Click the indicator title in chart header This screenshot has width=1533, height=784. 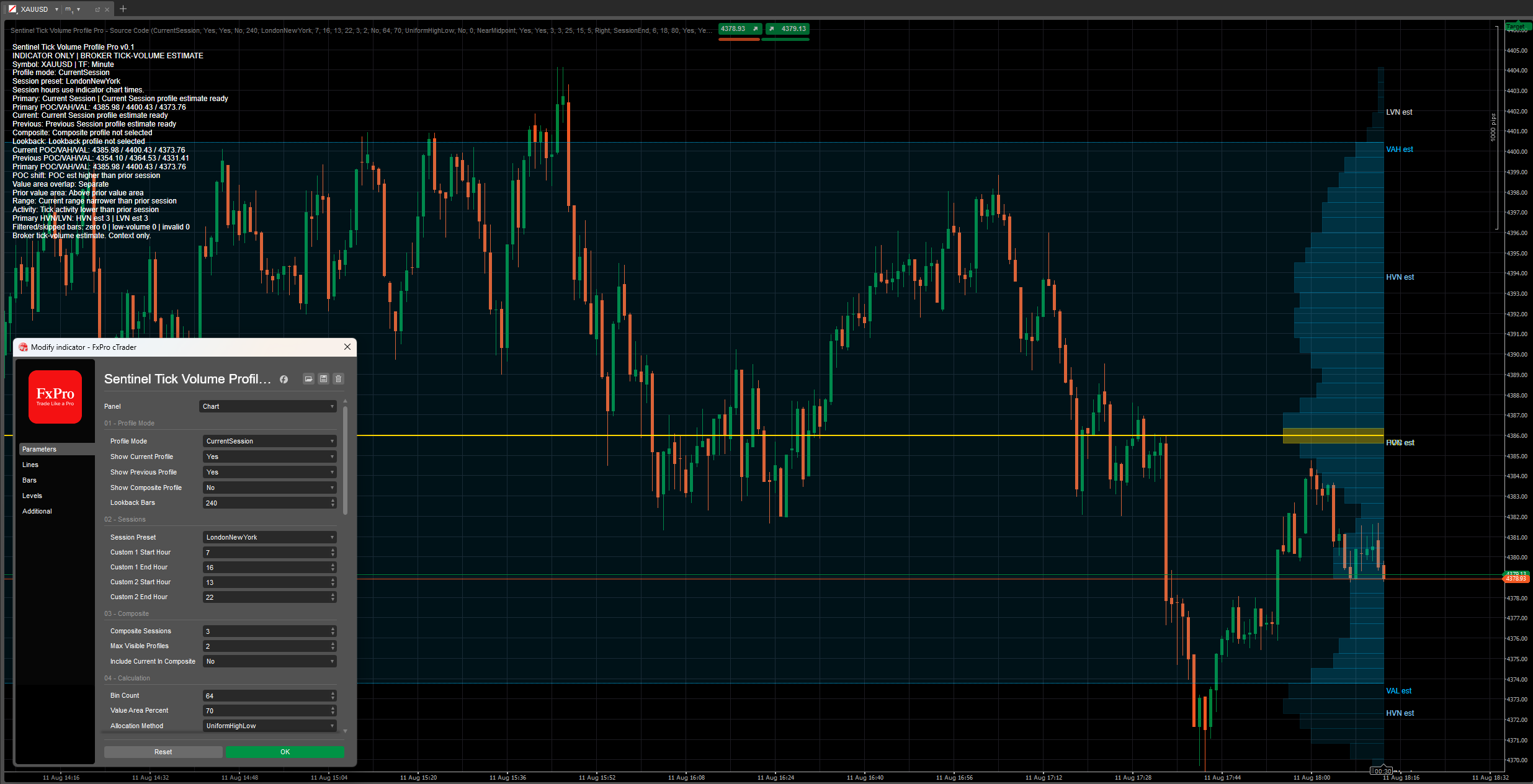(x=361, y=30)
